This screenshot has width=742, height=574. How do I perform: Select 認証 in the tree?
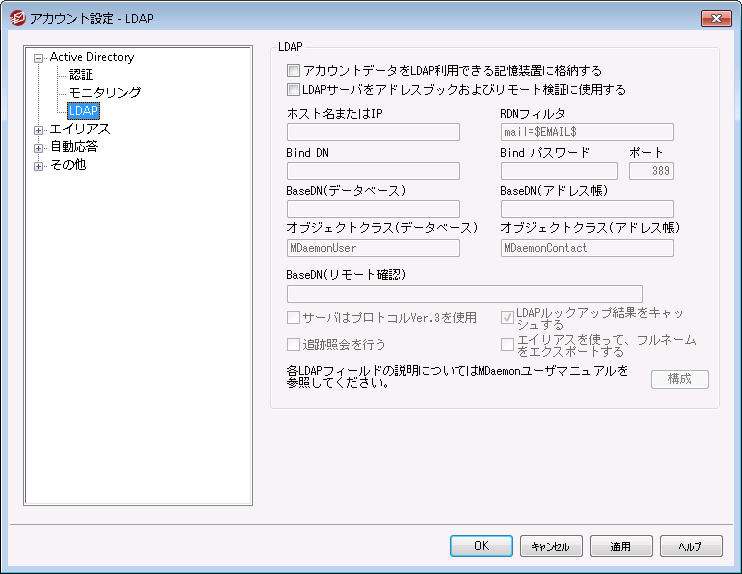pos(81,75)
